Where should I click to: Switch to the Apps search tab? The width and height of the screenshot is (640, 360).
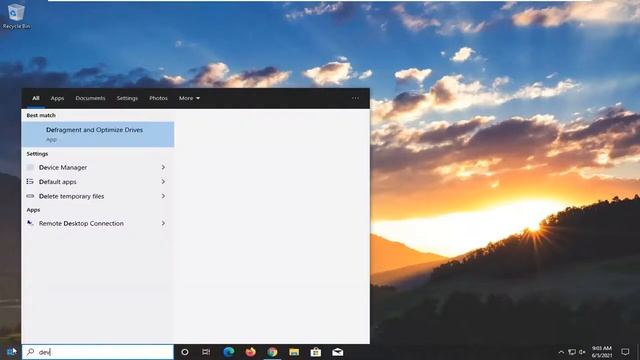click(x=57, y=98)
